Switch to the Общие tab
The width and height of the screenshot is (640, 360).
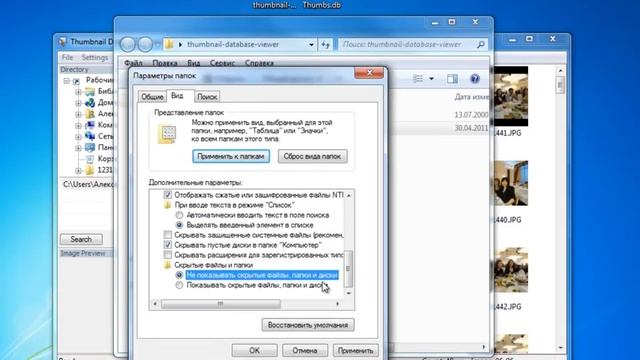(x=152, y=97)
